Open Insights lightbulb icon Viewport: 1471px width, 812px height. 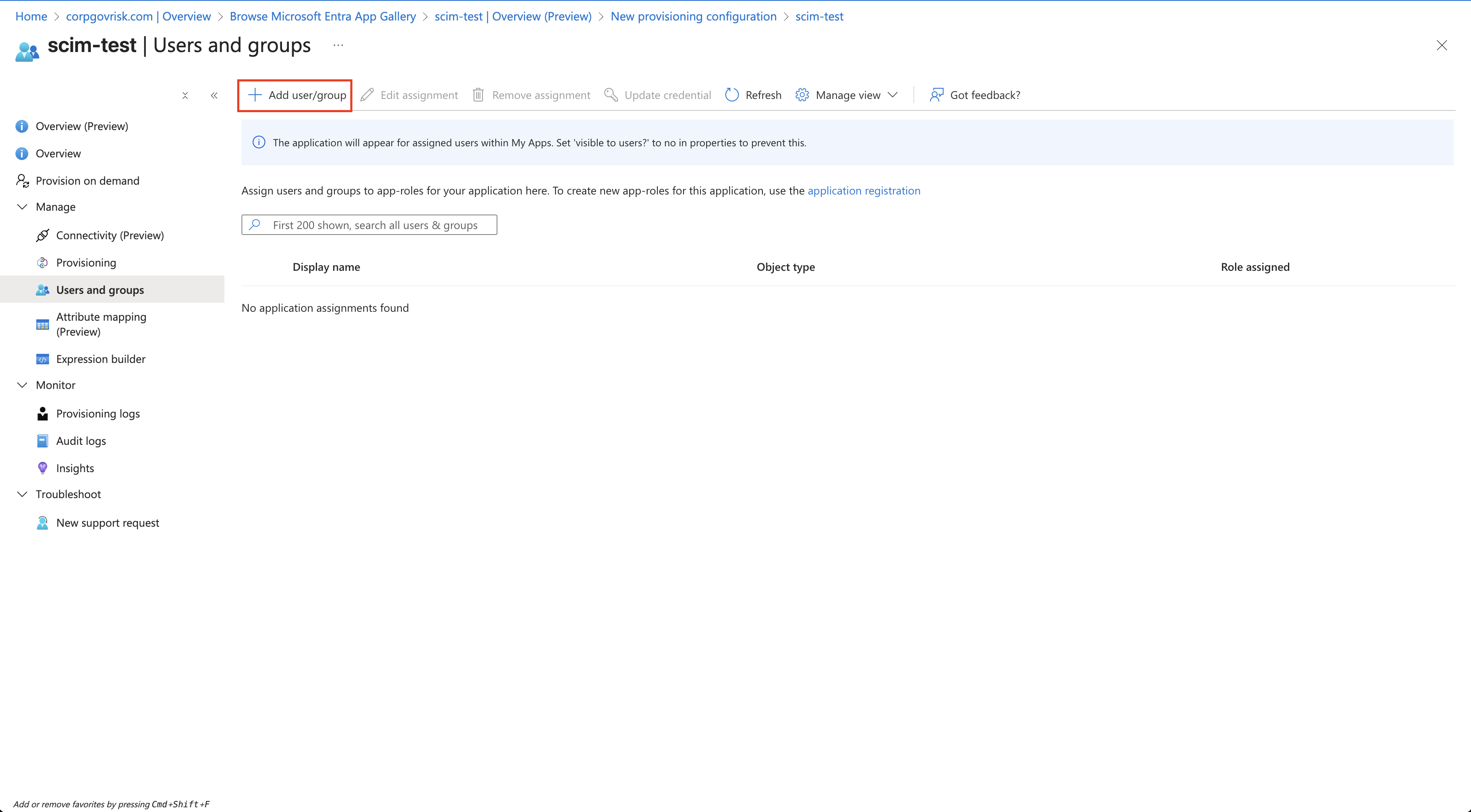point(42,468)
